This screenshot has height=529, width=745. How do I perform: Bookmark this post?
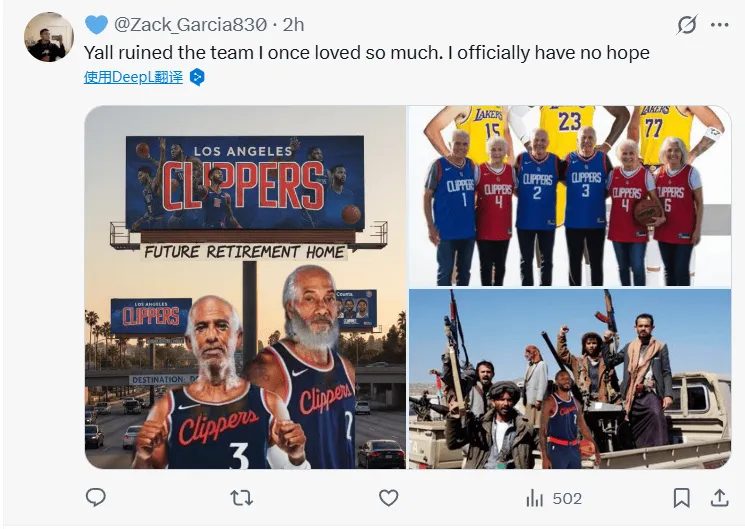pyautogui.click(x=681, y=497)
